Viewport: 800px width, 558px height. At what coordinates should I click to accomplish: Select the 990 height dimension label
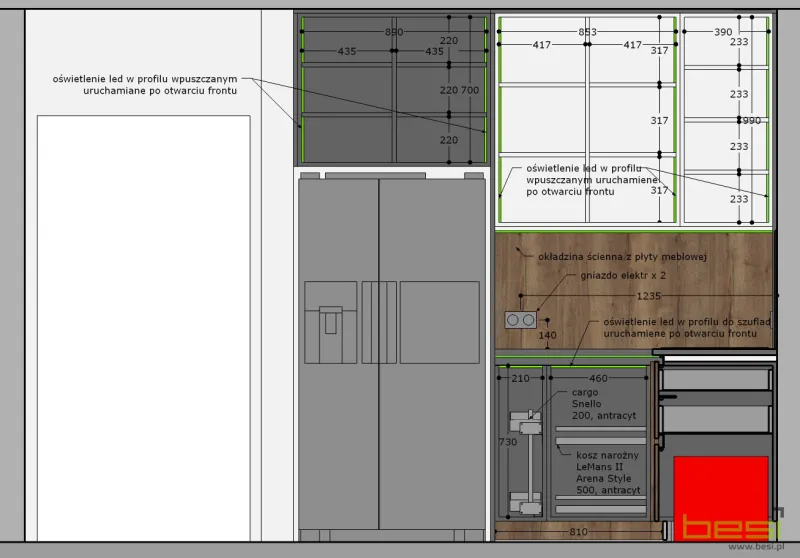tap(752, 120)
